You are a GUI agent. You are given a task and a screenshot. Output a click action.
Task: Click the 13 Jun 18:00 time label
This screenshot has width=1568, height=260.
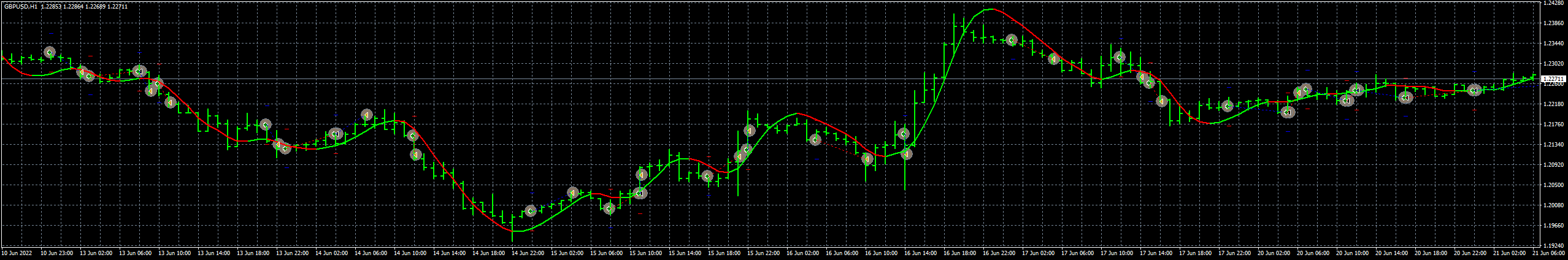pyautogui.click(x=253, y=253)
